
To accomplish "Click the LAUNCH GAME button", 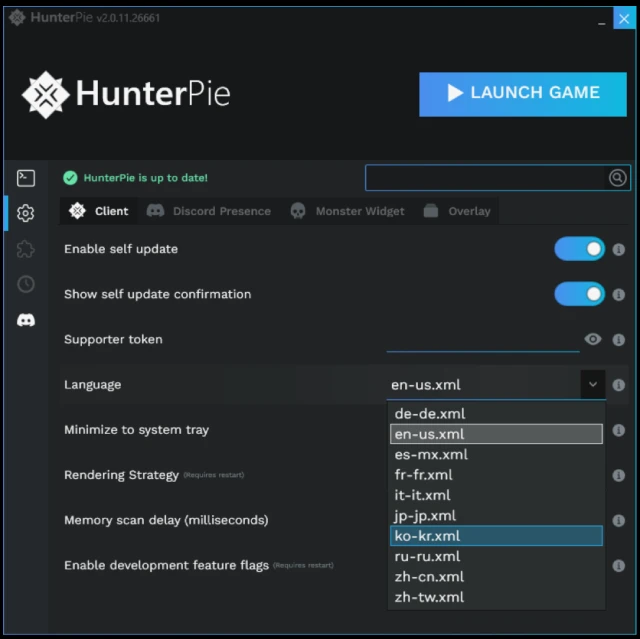I will pos(523,94).
